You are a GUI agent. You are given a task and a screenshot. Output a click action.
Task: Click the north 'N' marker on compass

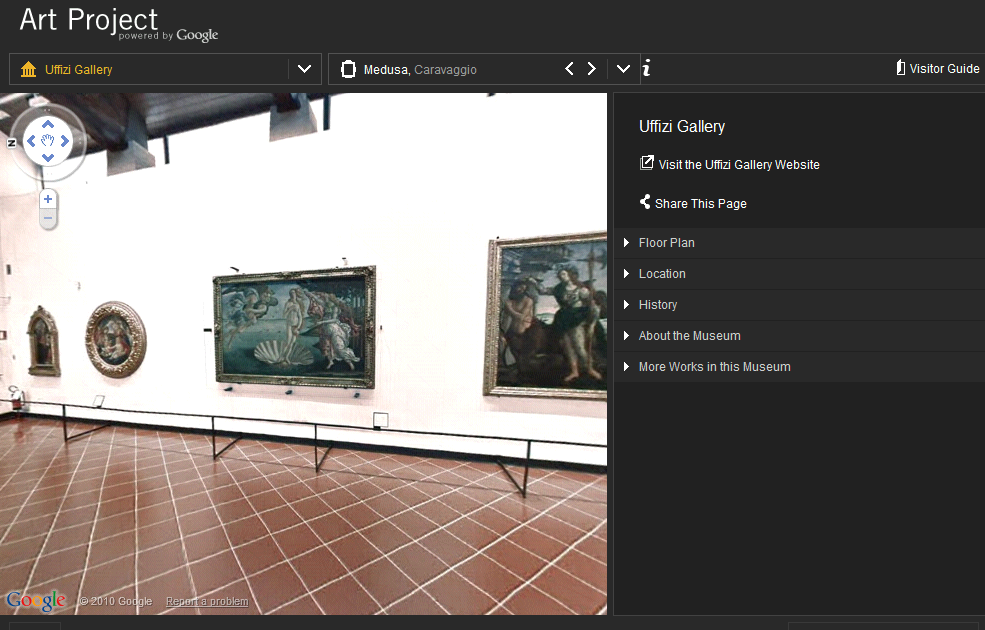coord(11,143)
